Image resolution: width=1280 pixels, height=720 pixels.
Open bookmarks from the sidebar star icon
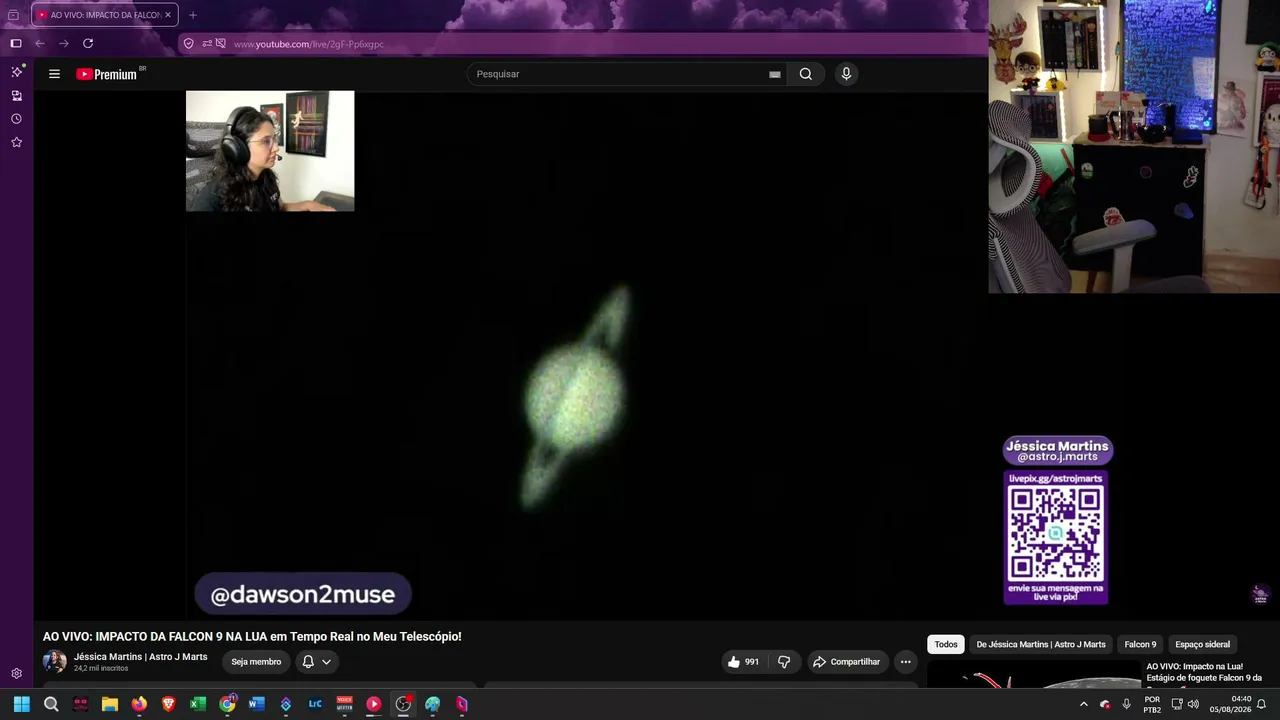point(16,143)
